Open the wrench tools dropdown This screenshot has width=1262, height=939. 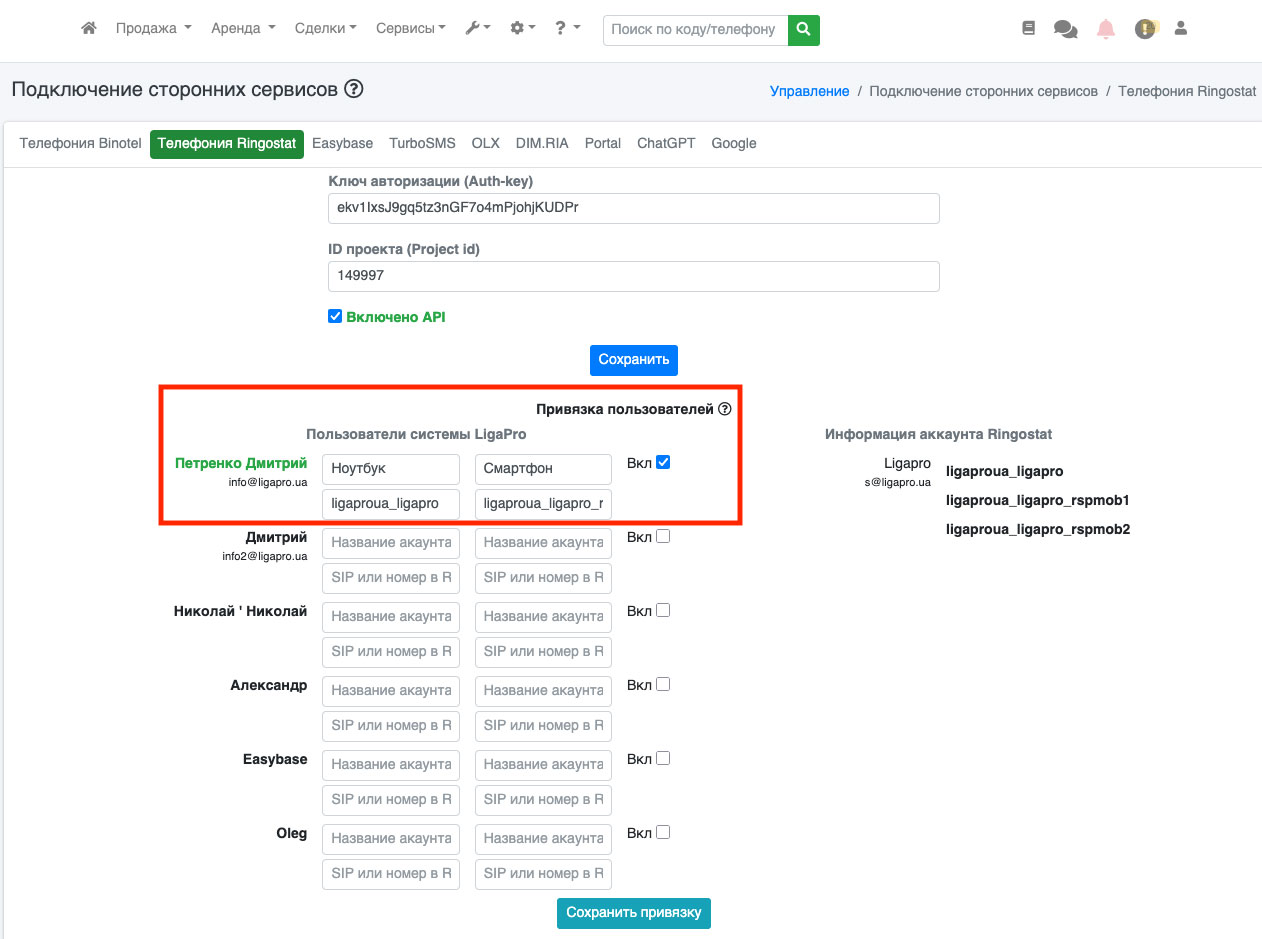click(x=478, y=29)
